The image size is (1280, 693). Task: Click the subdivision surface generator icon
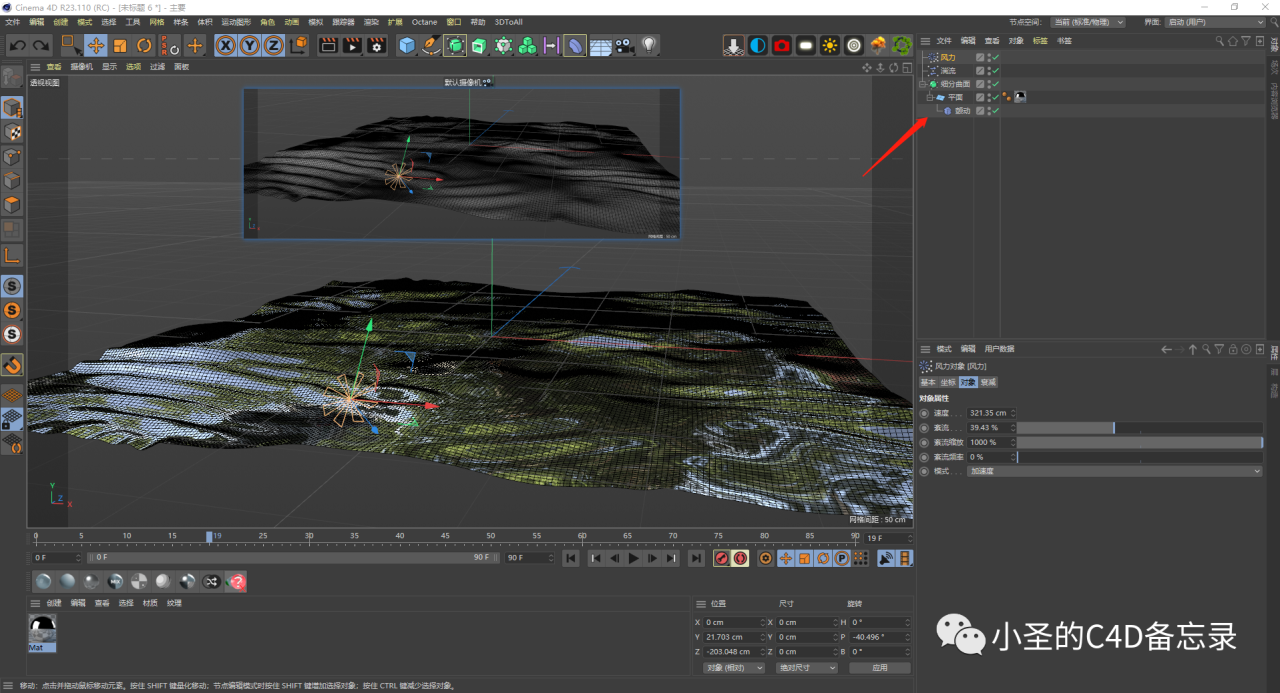pyautogui.click(x=457, y=42)
